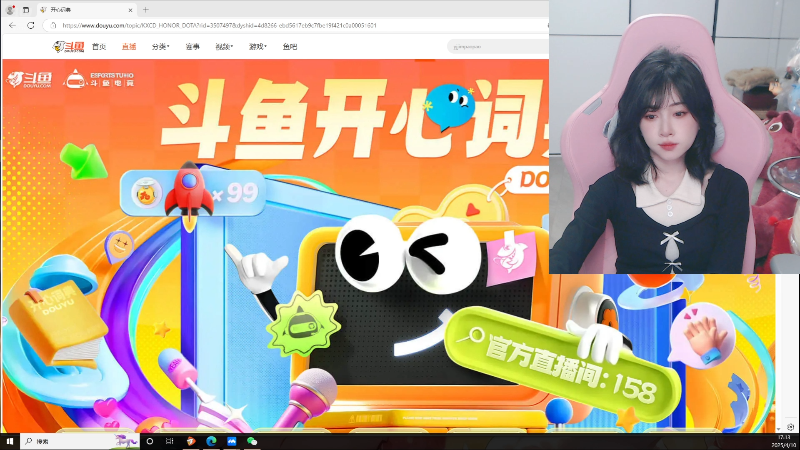Focus the douyu.com address bar URL
The width and height of the screenshot is (800, 450).
[x=219, y=25]
